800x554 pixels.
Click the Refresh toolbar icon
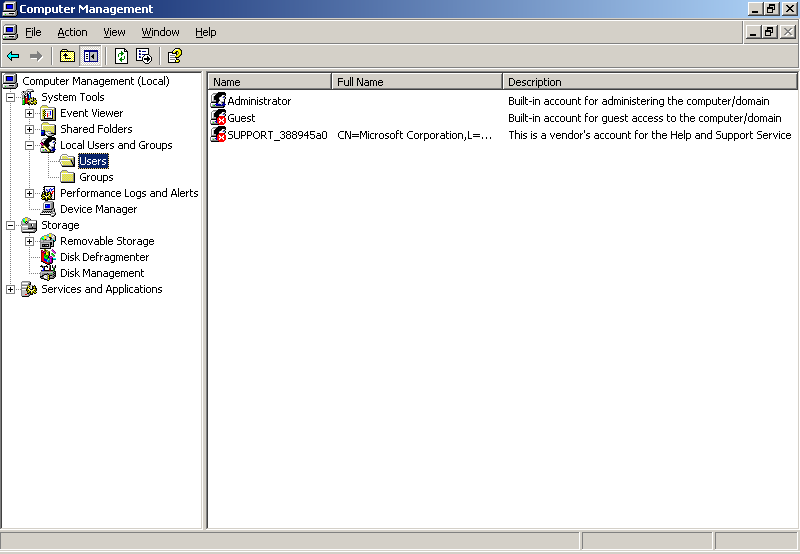pyautogui.click(x=121, y=56)
